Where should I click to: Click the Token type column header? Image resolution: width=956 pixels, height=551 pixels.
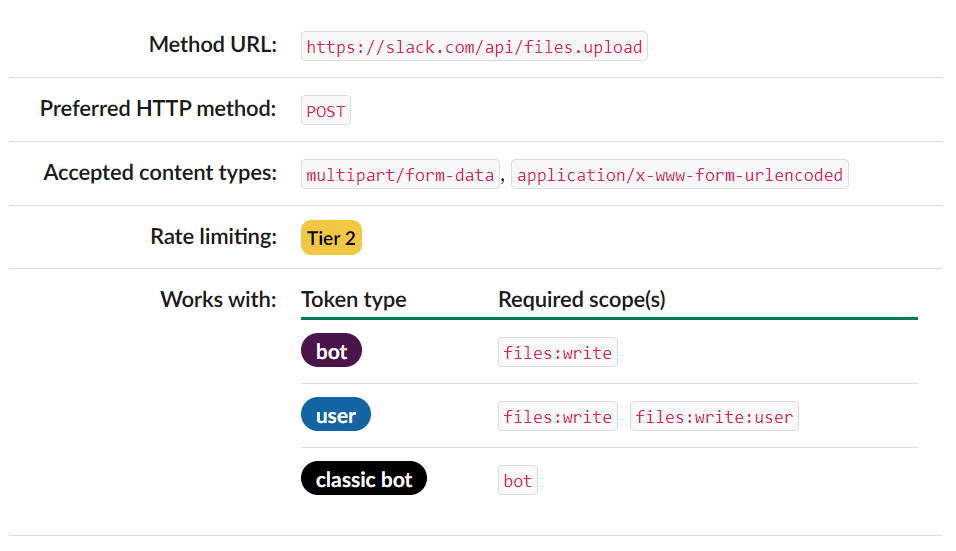354,299
